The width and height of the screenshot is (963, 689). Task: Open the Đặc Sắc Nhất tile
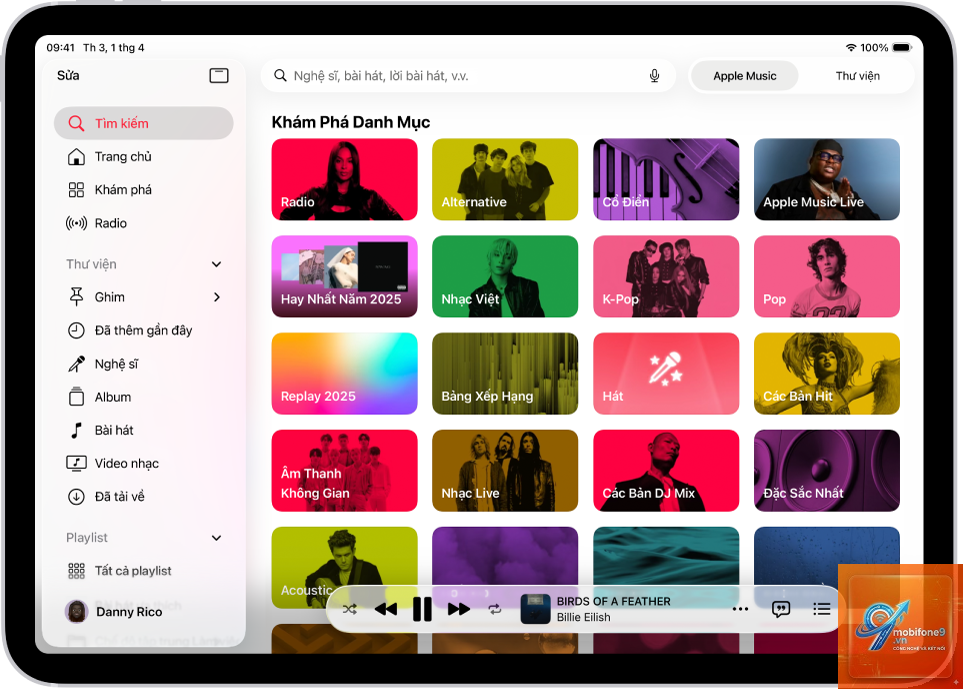click(x=827, y=470)
